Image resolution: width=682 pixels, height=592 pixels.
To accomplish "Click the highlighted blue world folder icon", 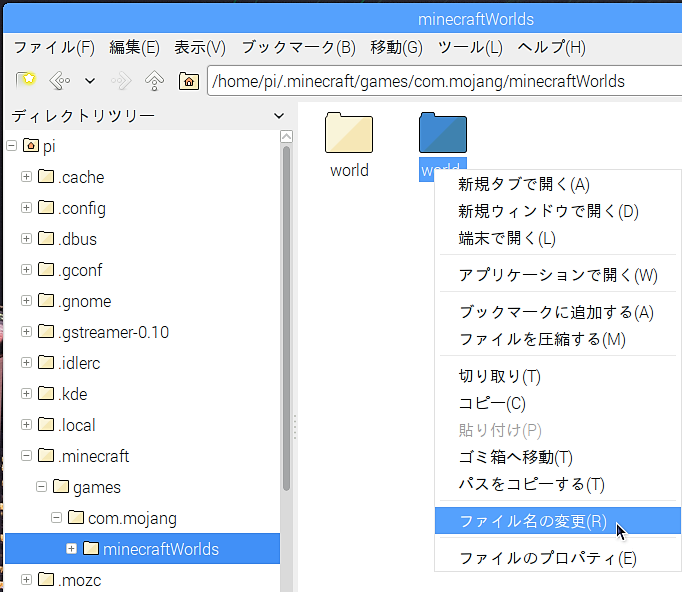I will [442, 134].
